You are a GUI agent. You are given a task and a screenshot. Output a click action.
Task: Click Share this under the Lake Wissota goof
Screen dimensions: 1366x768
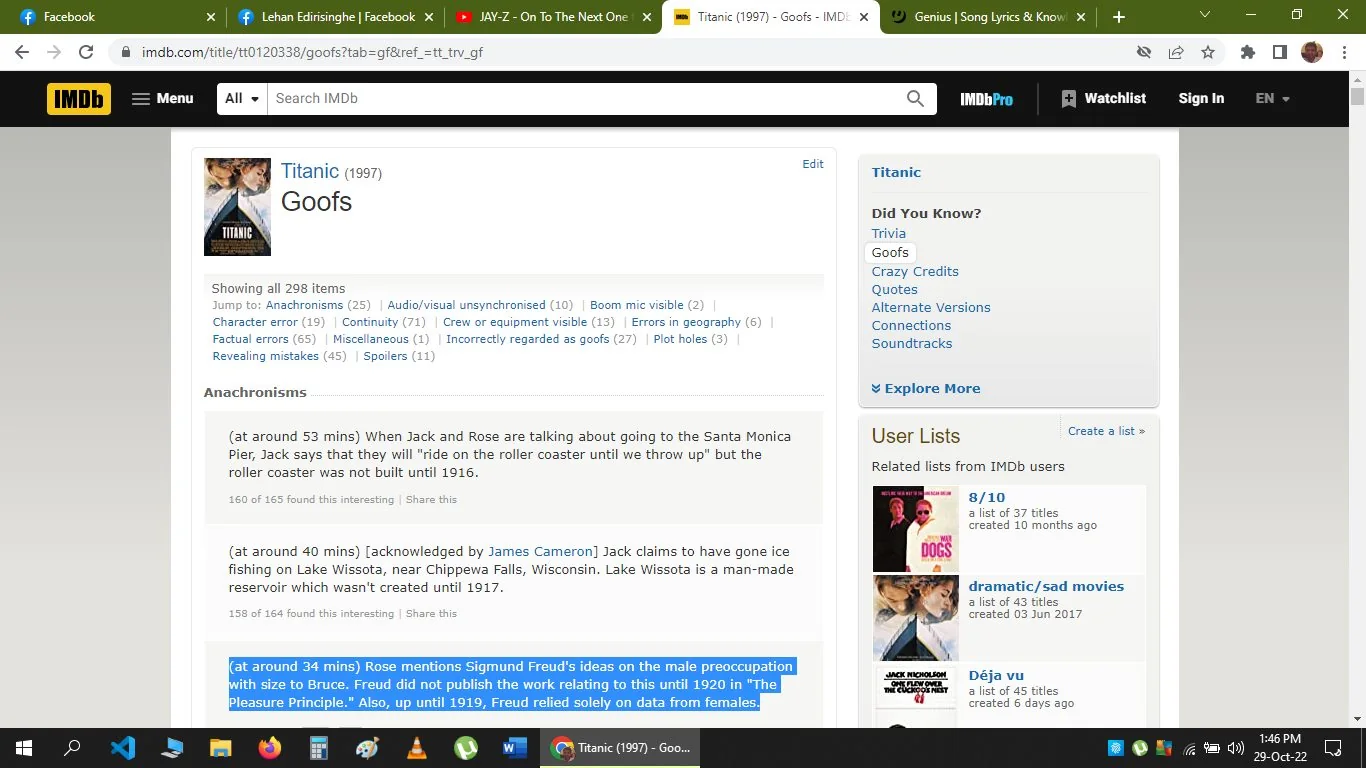pos(431,613)
